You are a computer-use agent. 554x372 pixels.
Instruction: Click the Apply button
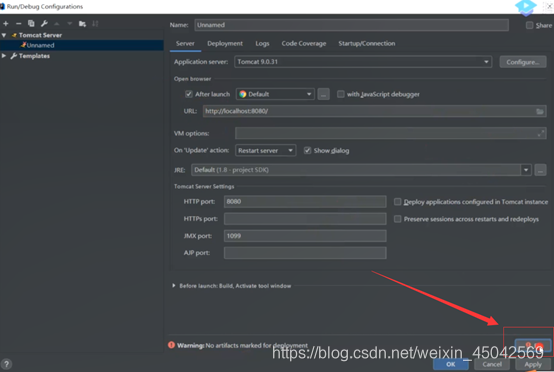point(533,364)
